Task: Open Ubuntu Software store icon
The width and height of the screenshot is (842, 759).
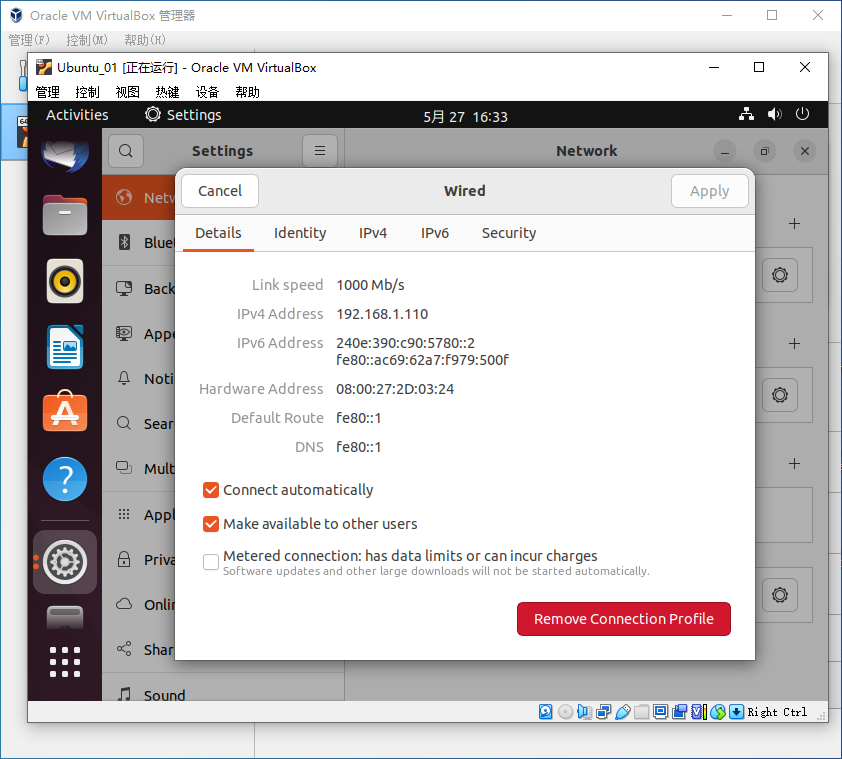Action: (65, 412)
